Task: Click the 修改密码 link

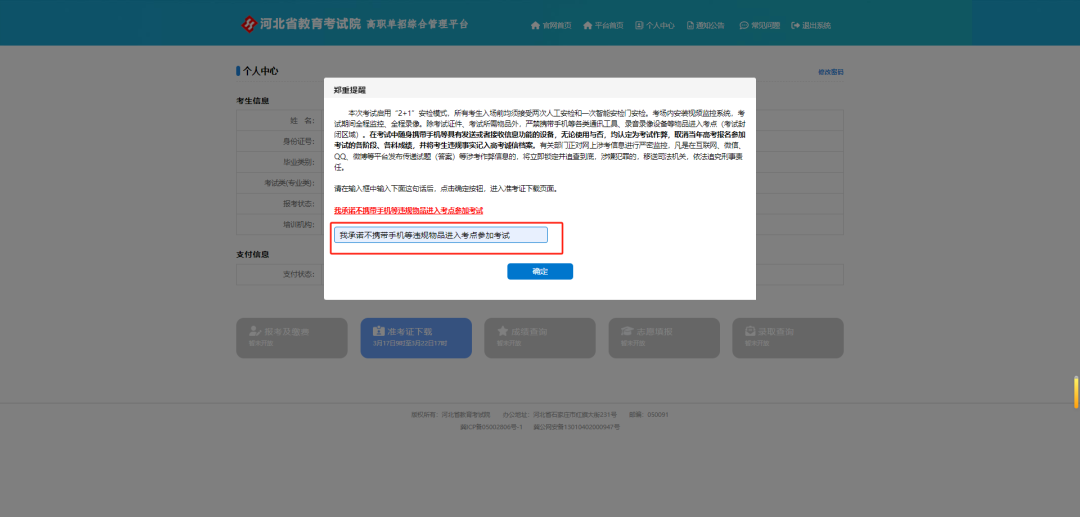Action: tap(831, 72)
